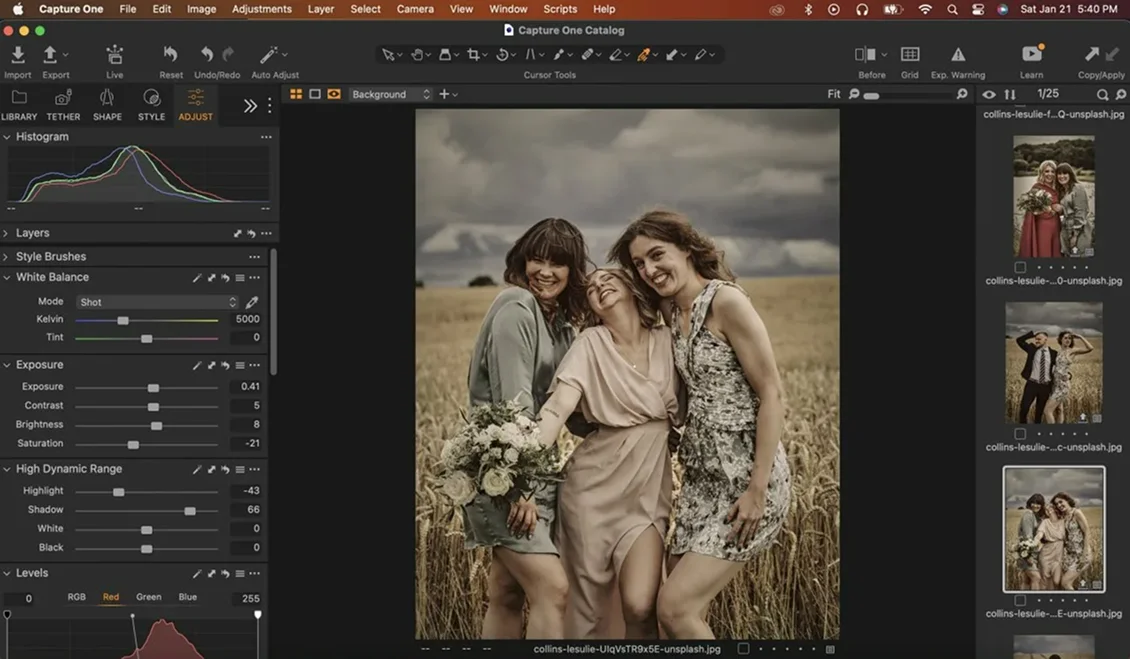Click the Reset adjustments icon
This screenshot has height=659, width=1130.
170,58
